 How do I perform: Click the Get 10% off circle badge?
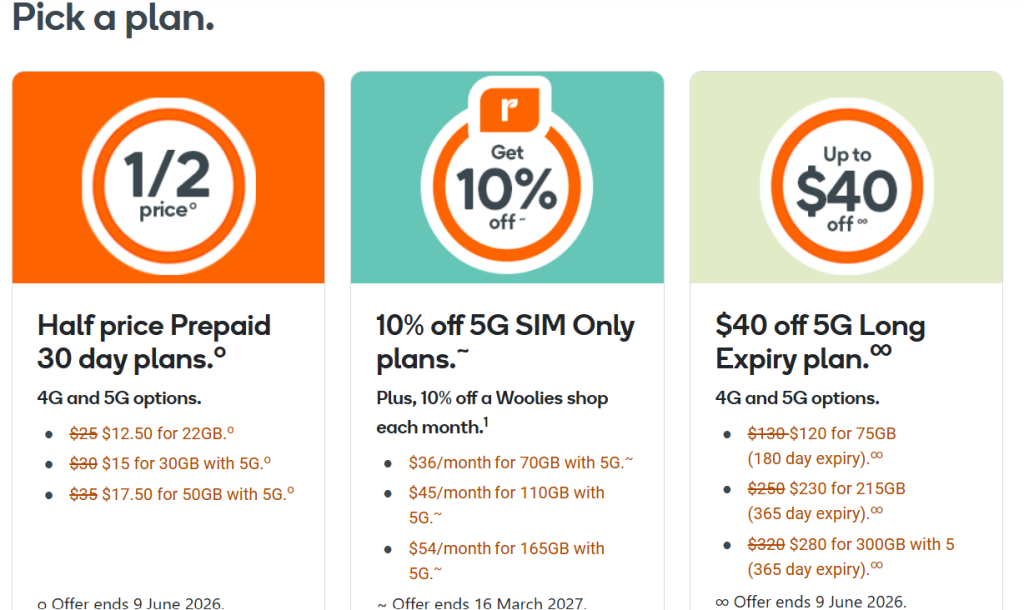(507, 185)
